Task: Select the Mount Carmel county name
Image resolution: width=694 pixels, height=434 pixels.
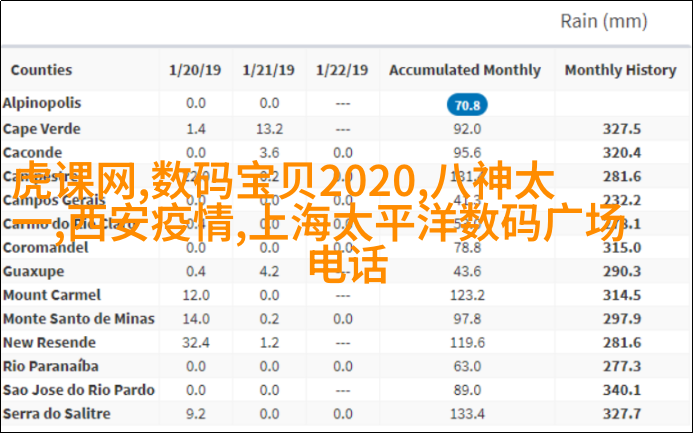Action: point(52,295)
